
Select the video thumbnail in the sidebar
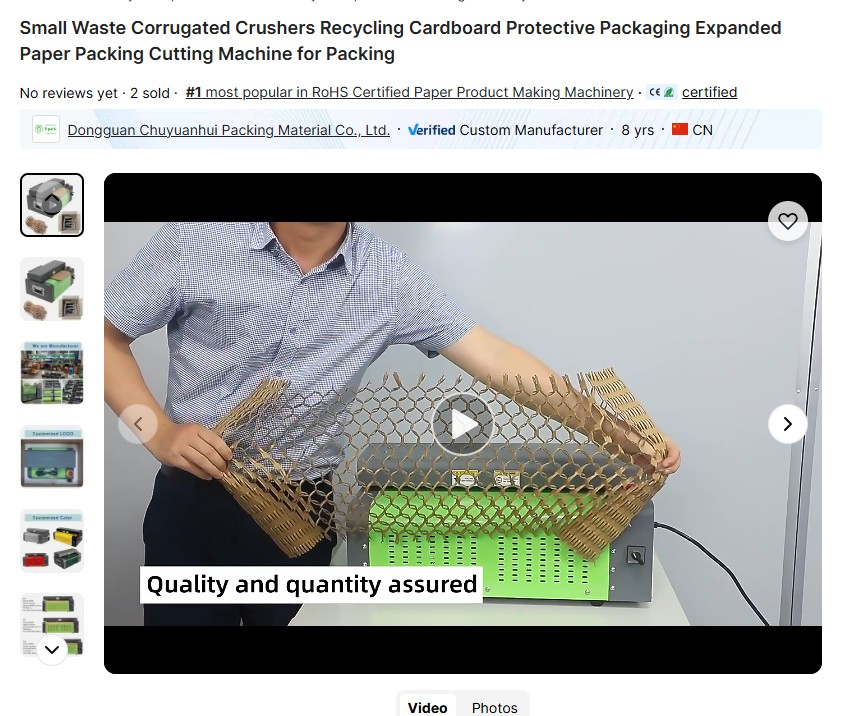[52, 205]
